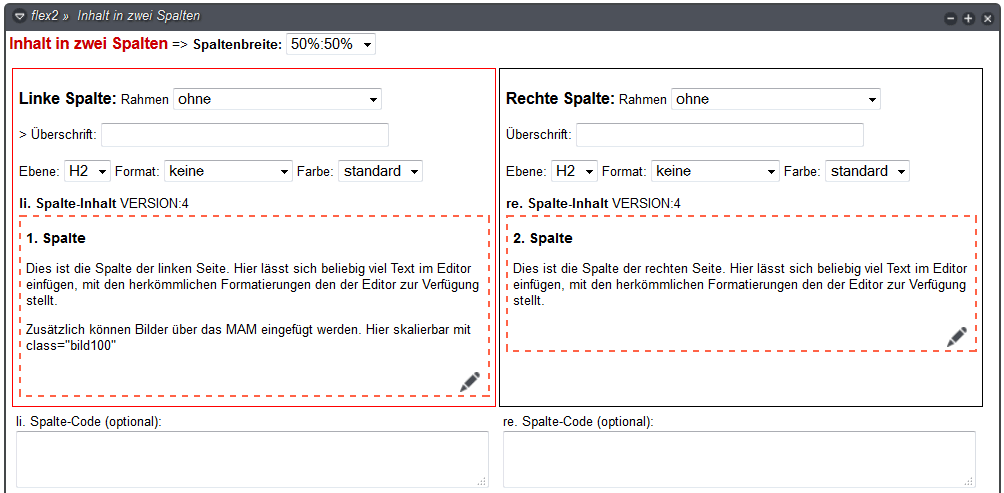This screenshot has height=493, width=1004.
Task: Click the li. Spalte-Code text area
Action: click(x=252, y=459)
